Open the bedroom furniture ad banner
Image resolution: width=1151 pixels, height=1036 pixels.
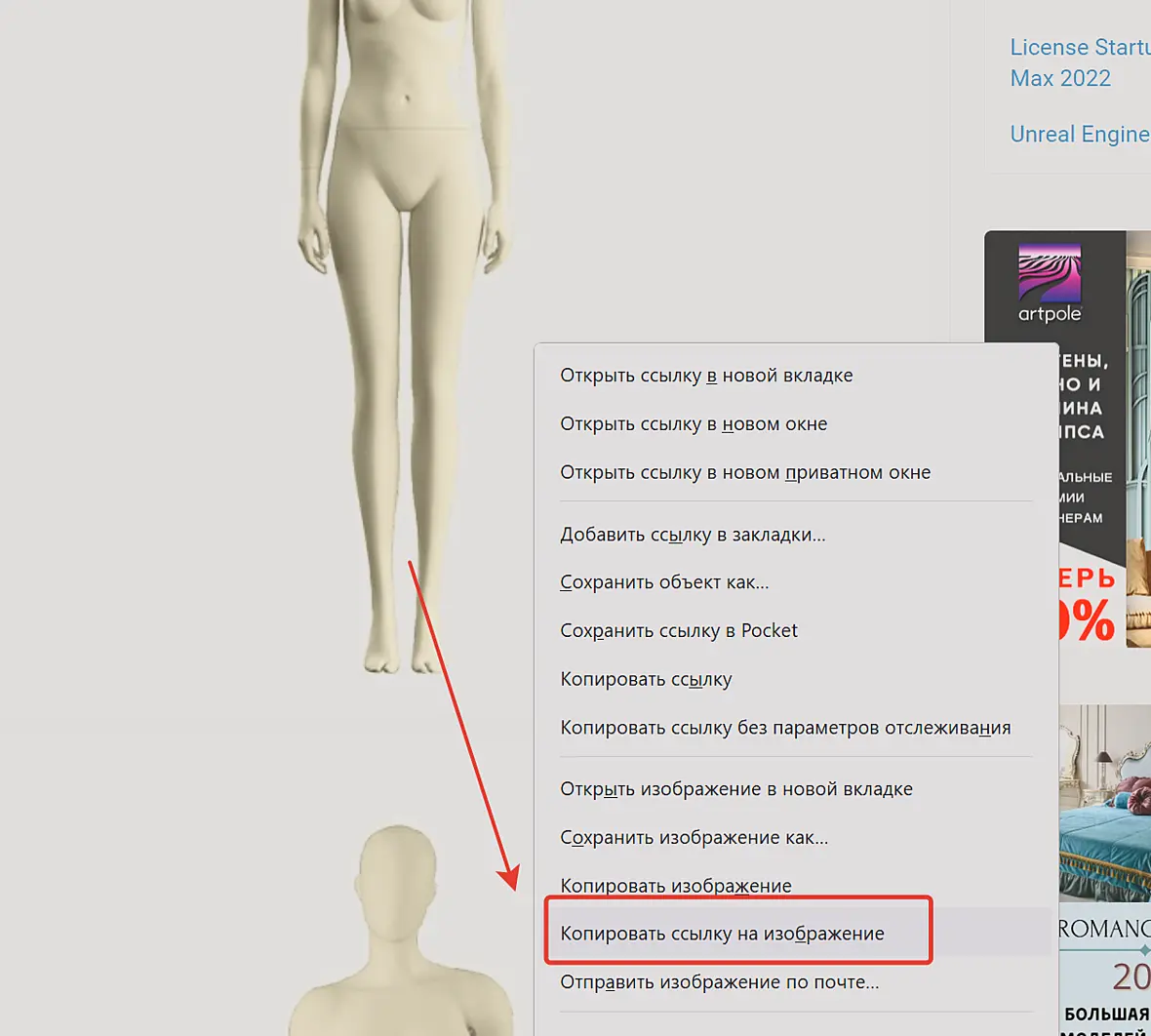(1105, 870)
